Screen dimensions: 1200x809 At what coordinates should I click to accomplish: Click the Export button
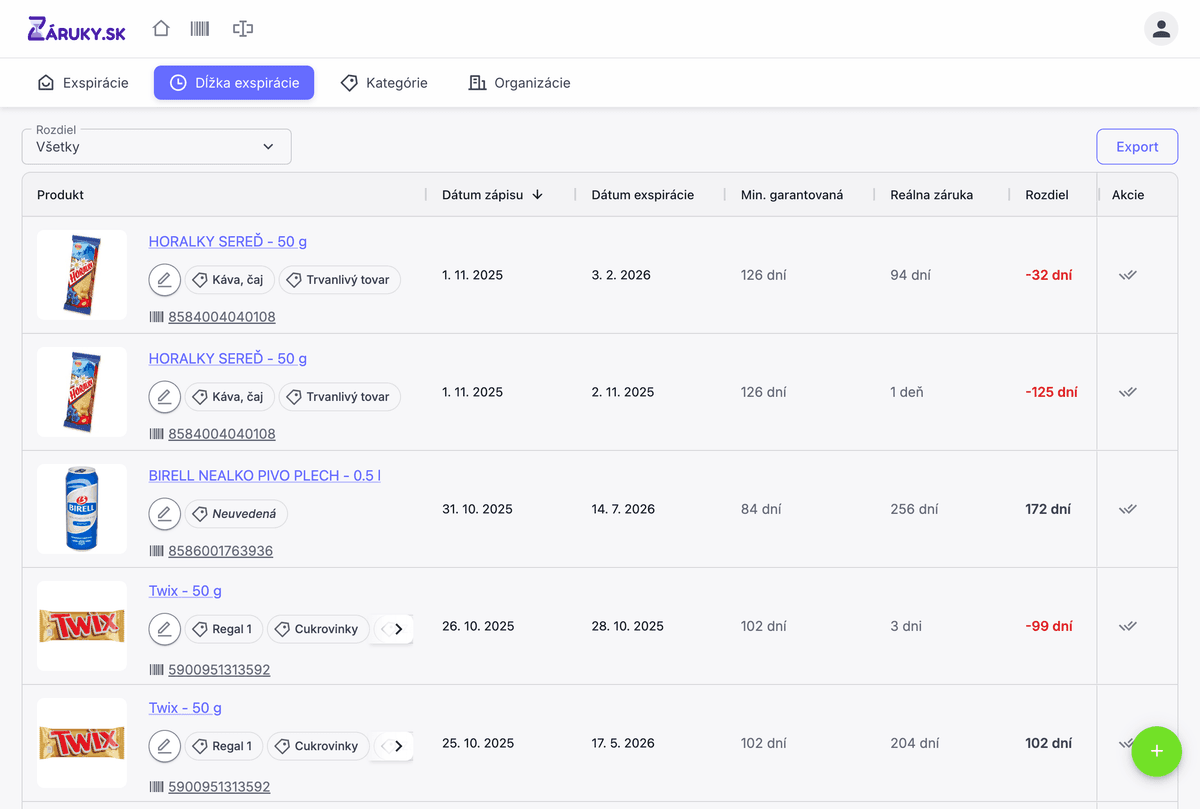click(x=1137, y=147)
